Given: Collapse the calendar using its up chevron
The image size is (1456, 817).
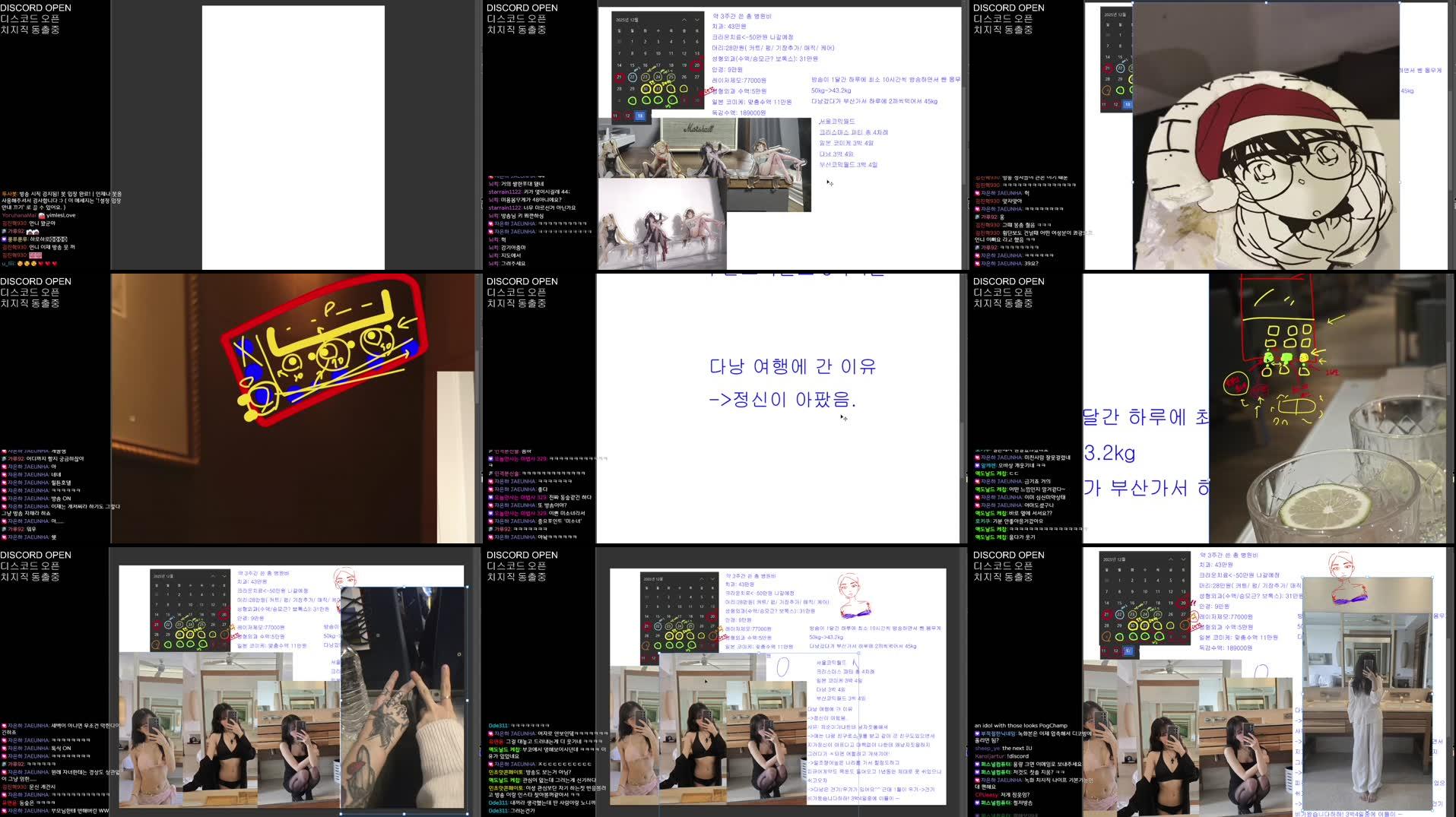Looking at the screenshot, I should click(684, 20).
